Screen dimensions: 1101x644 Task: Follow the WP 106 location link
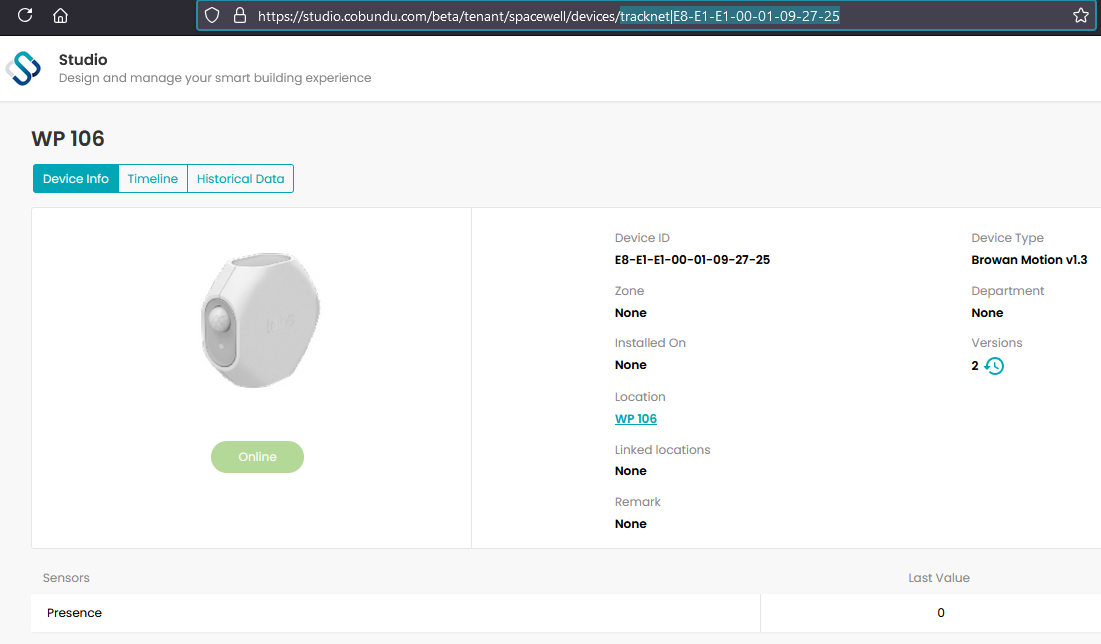point(635,419)
